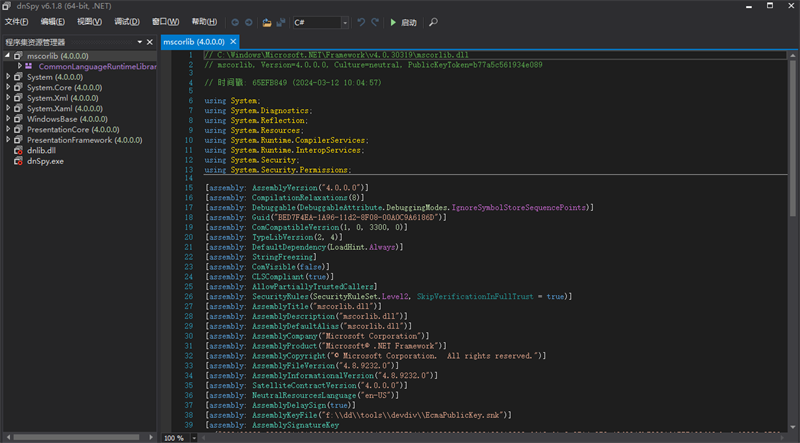Click the navigate forward arrow icon
Image resolution: width=800 pixels, height=443 pixels.
pyautogui.click(x=248, y=22)
